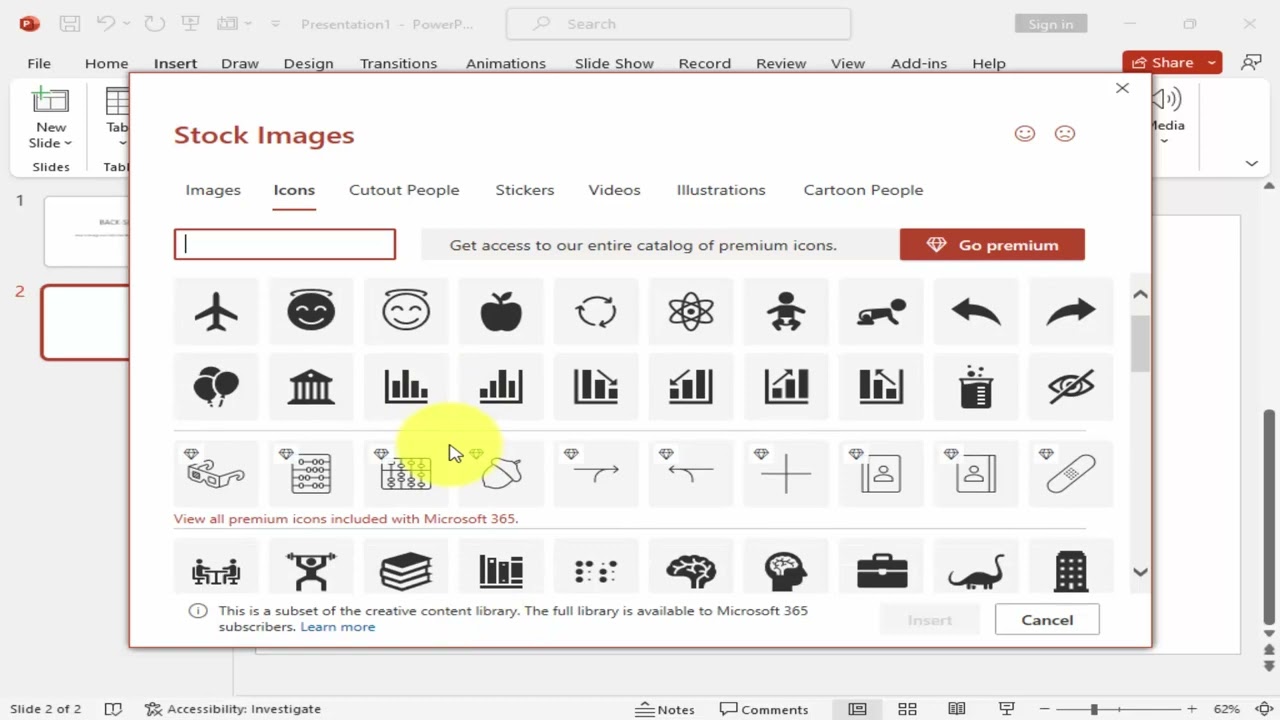Select the head with brain icon
This screenshot has height=720, width=1280.
click(x=786, y=571)
